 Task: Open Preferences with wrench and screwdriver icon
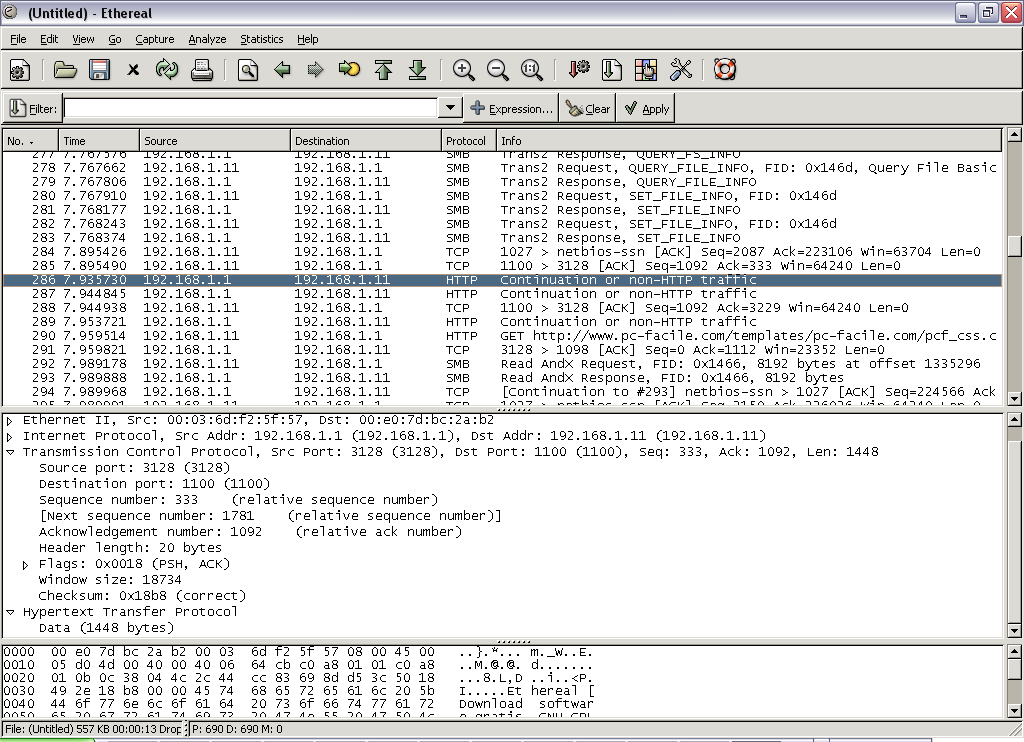coord(681,70)
